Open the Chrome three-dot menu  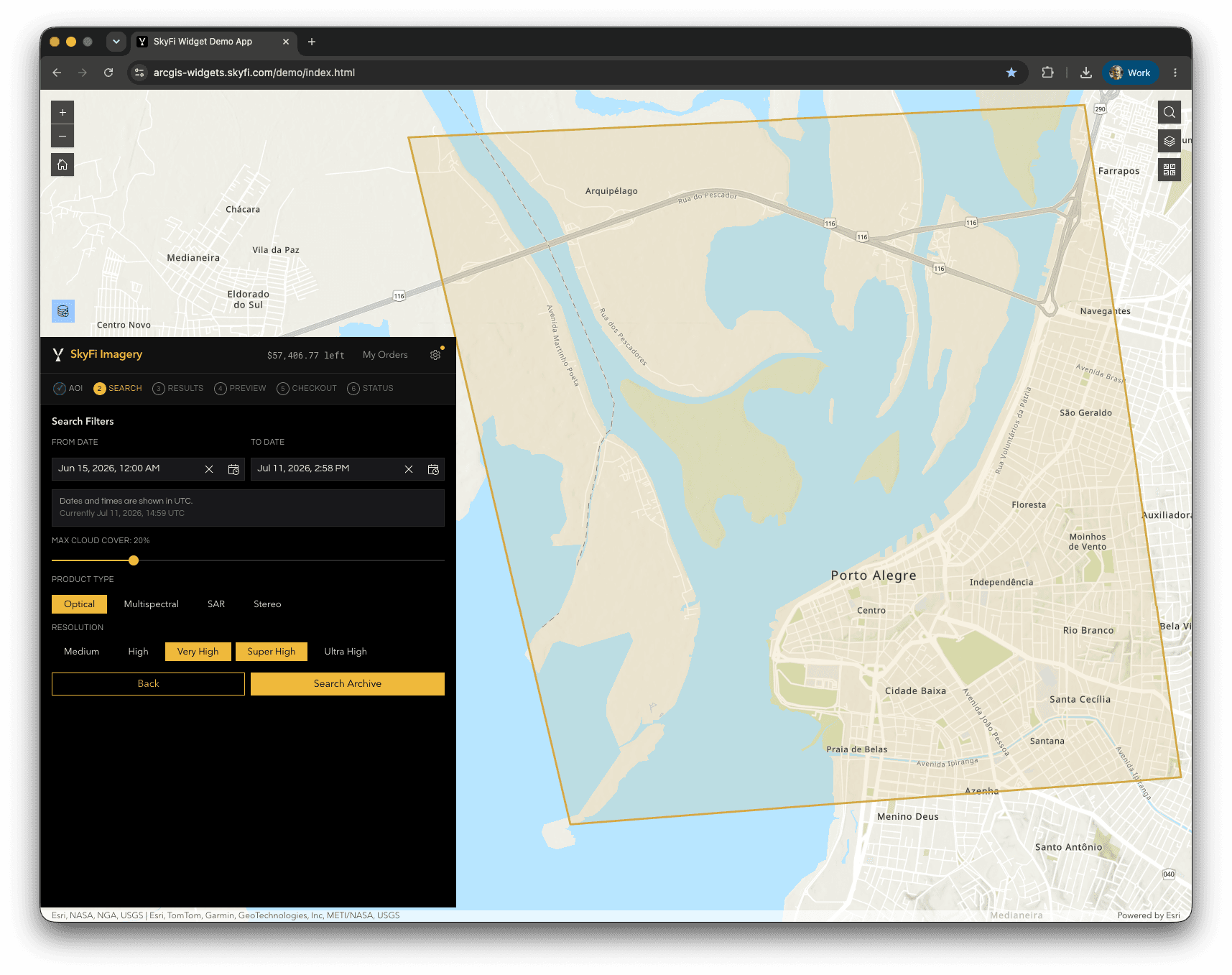pyautogui.click(x=1175, y=73)
